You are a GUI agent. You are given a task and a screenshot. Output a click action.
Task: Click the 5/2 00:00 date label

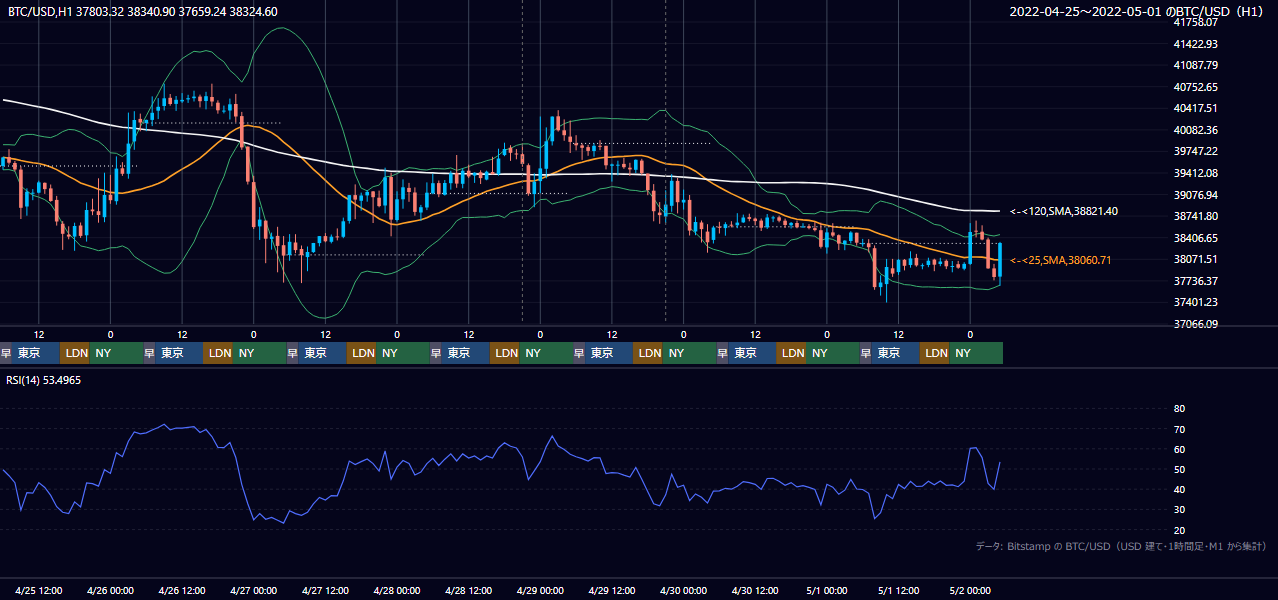point(970,590)
